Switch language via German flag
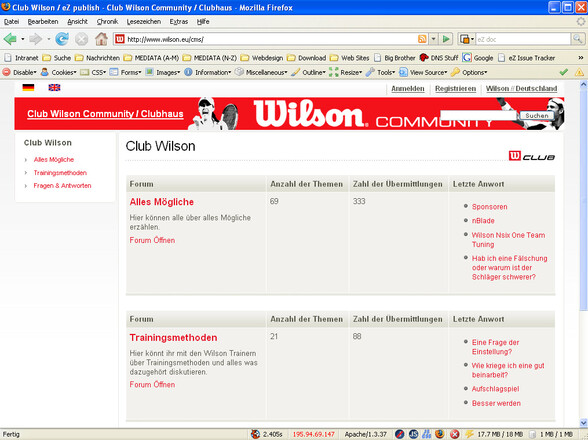This screenshot has height=440, width=588. (x=28, y=88)
